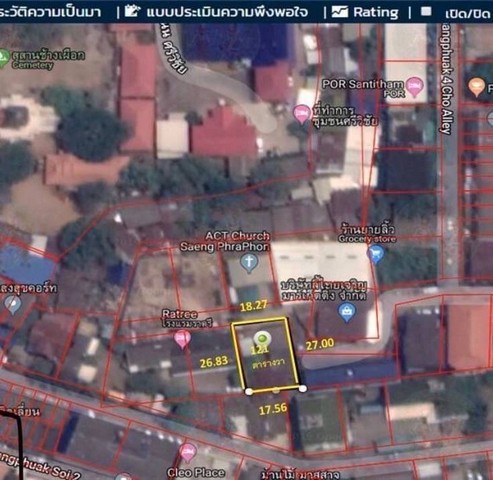This screenshot has width=493, height=480.
Task: Click the blue shopping bag company pin
Action: click(347, 313)
